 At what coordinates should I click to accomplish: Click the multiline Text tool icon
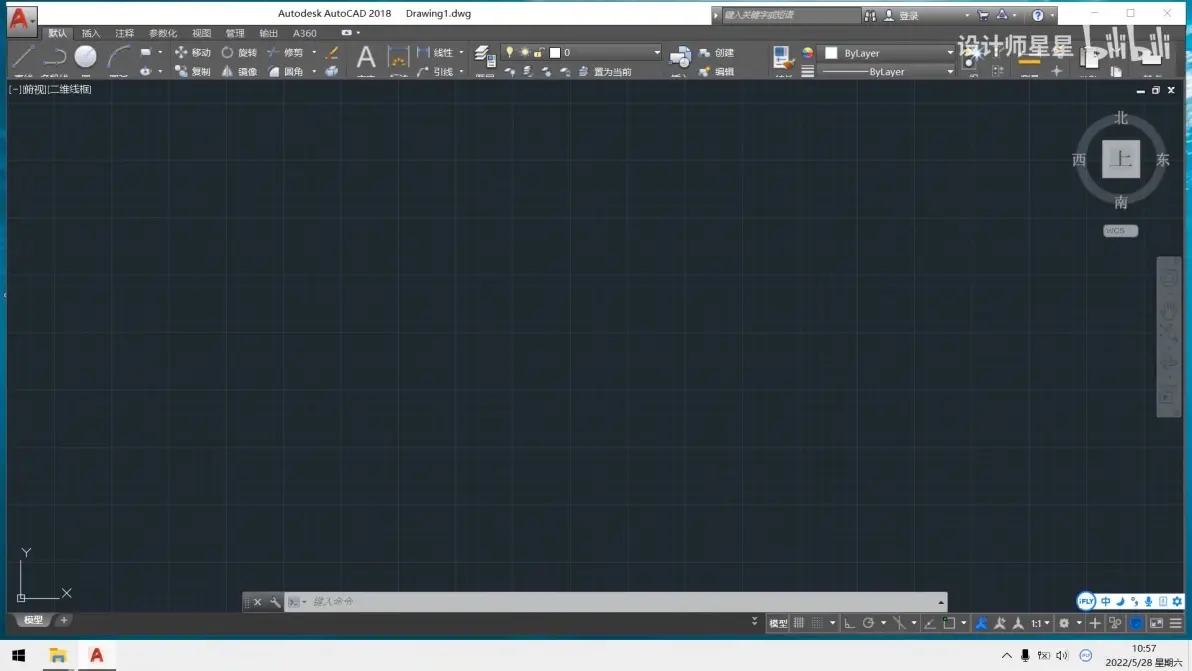click(x=366, y=58)
